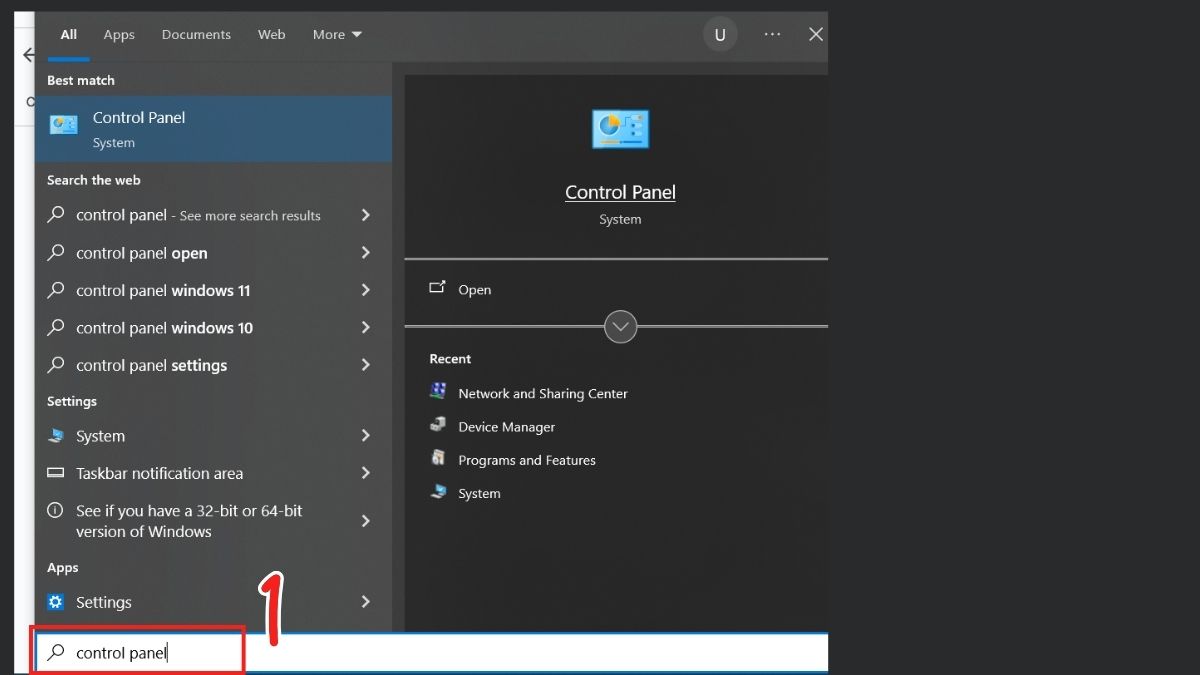Screen dimensions: 1200x675
Task: Switch to the All tab
Action: (68, 34)
